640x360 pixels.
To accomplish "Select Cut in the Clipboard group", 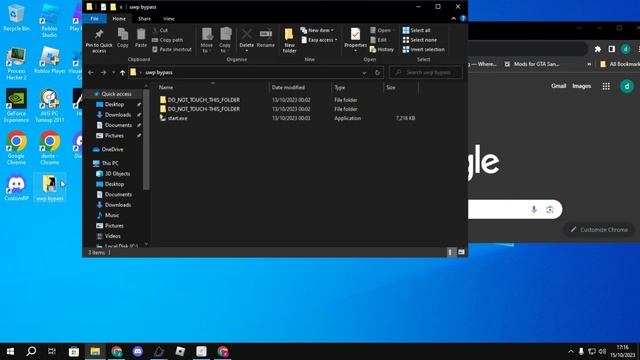I will click(160, 30).
